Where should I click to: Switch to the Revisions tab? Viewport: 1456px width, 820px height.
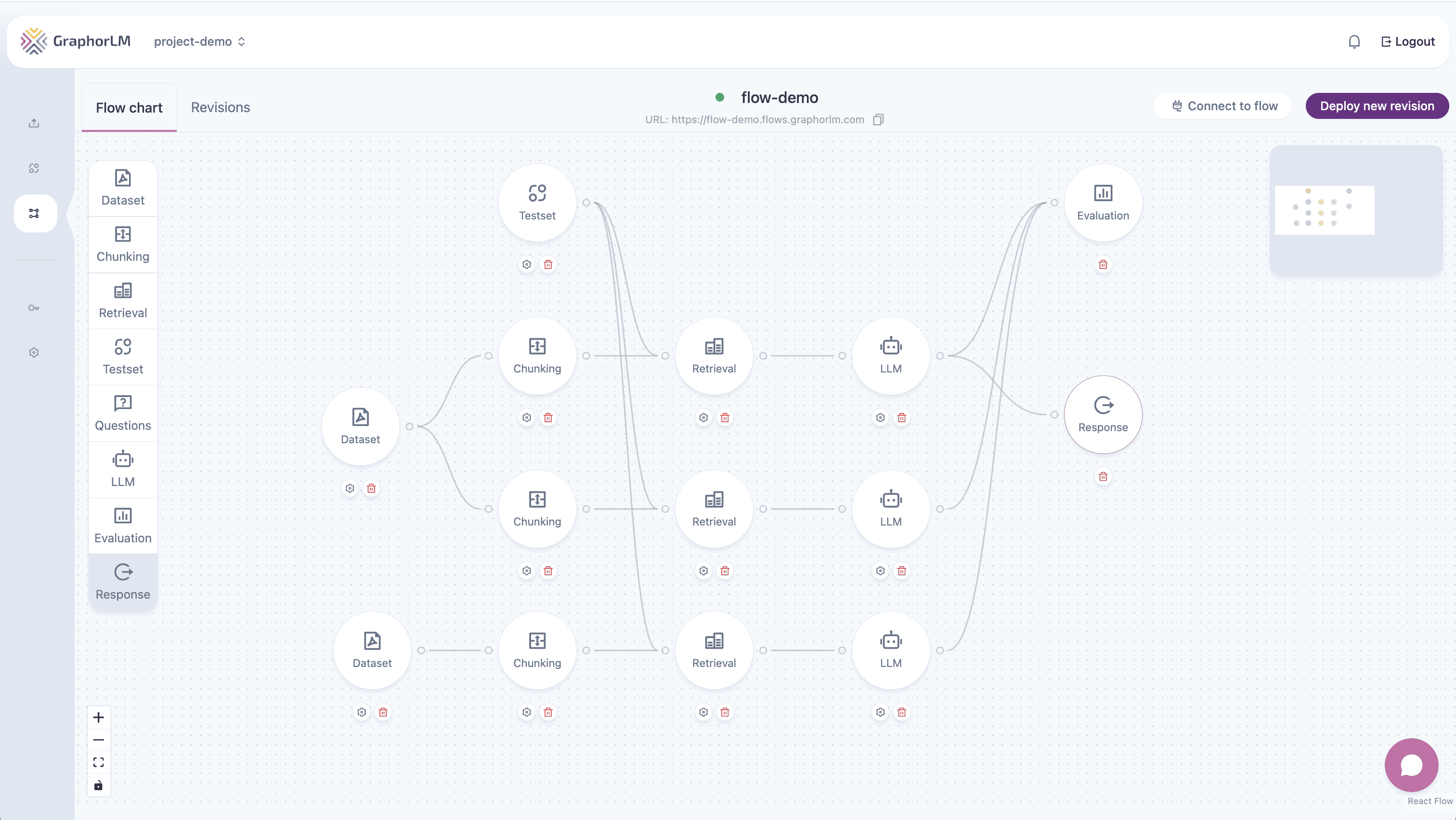tap(220, 107)
